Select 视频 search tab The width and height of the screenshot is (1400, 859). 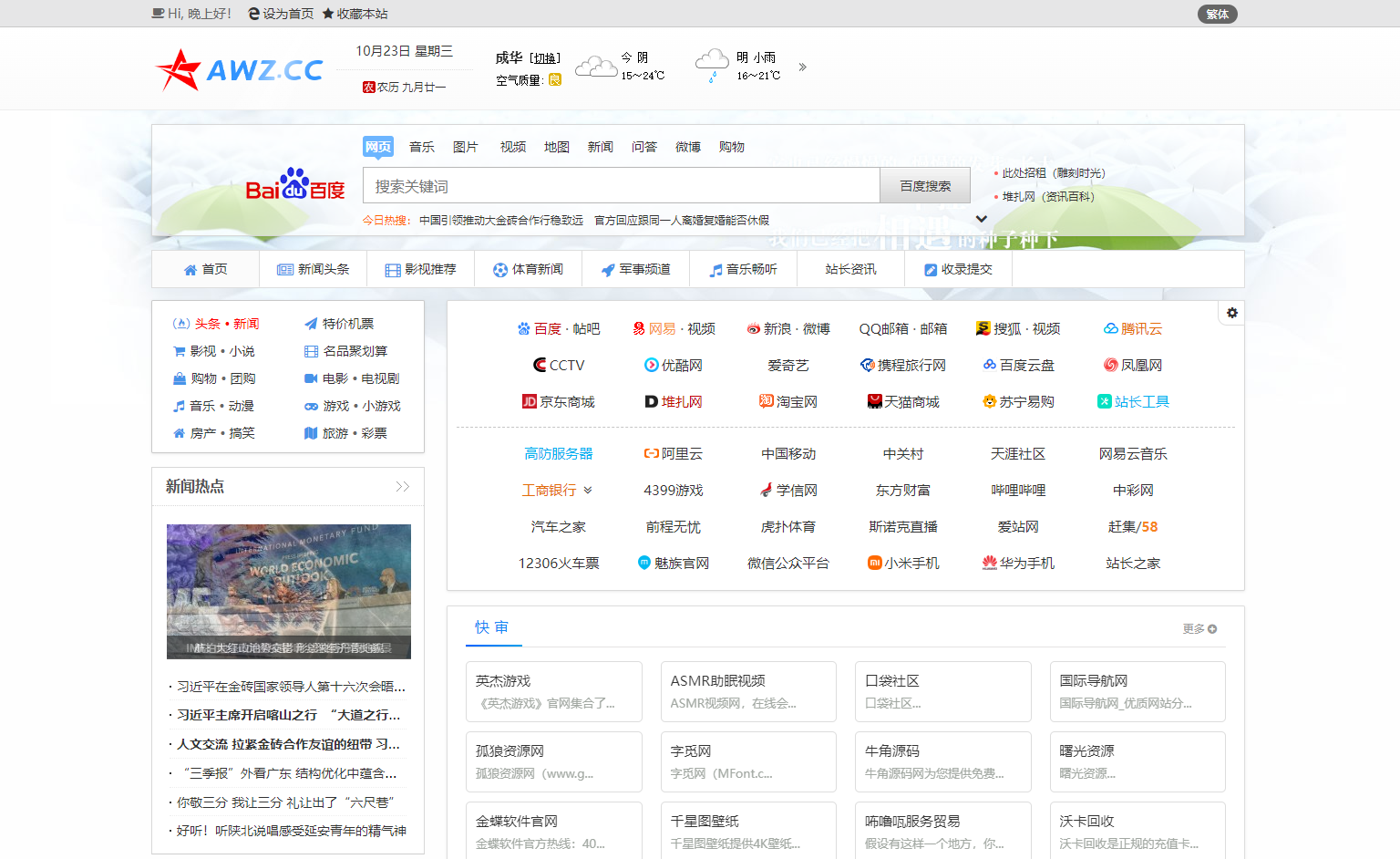513,147
